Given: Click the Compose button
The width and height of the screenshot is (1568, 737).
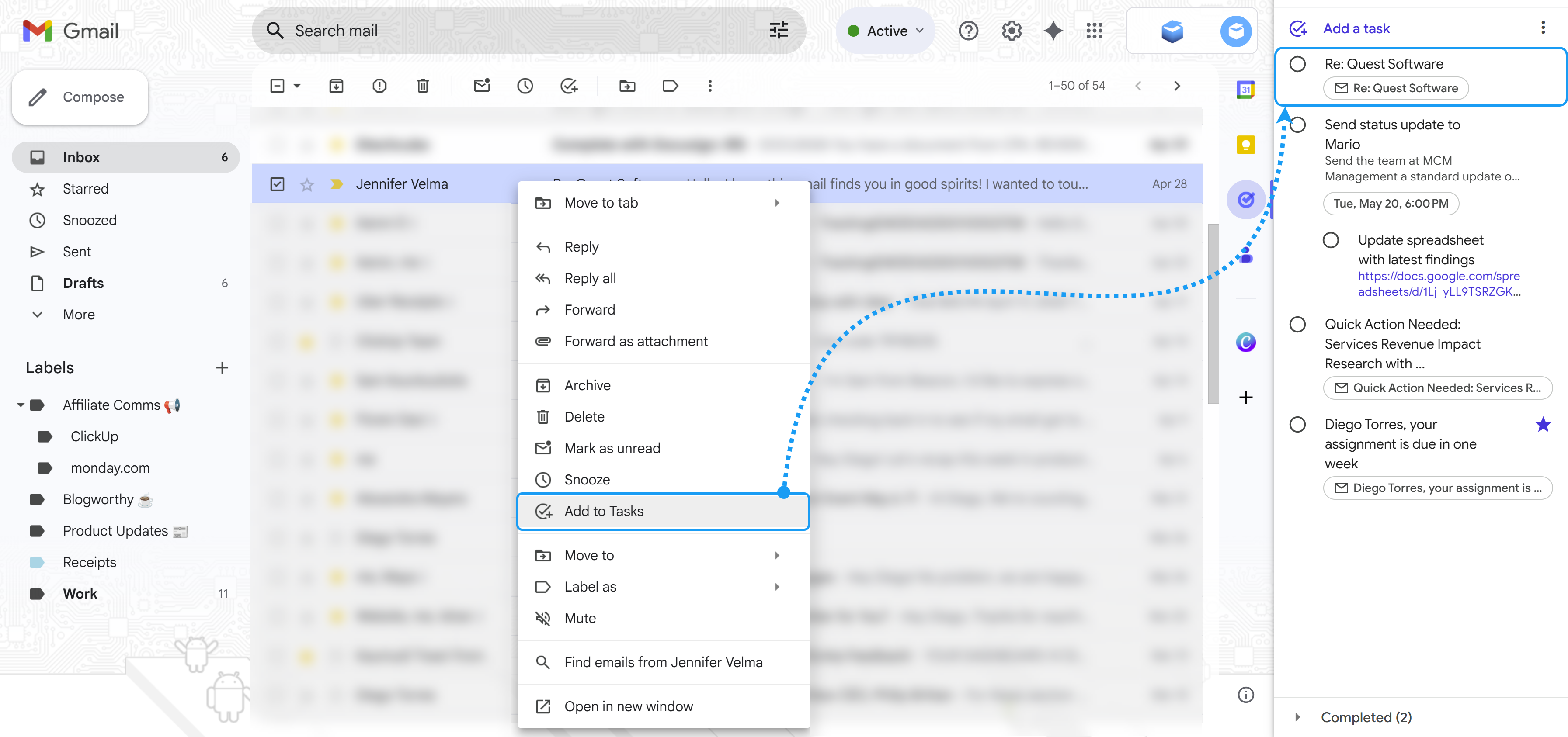Looking at the screenshot, I should 80,97.
